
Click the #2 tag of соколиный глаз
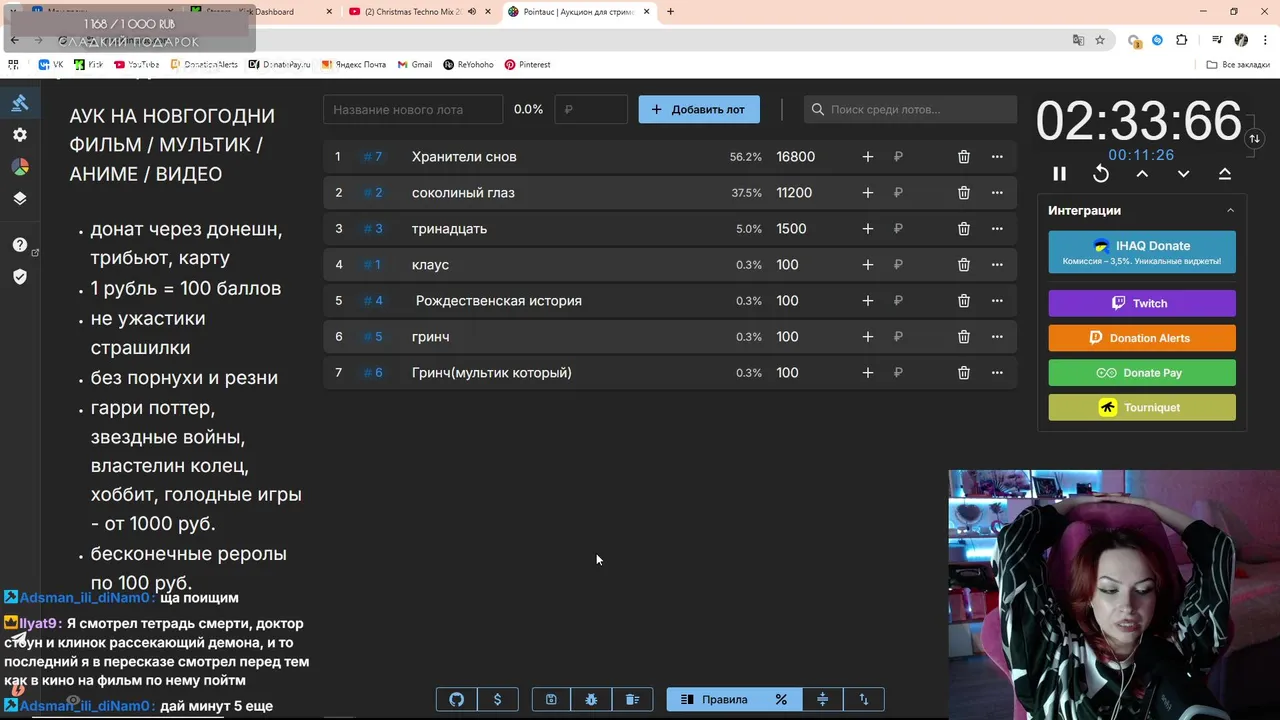[x=373, y=193]
